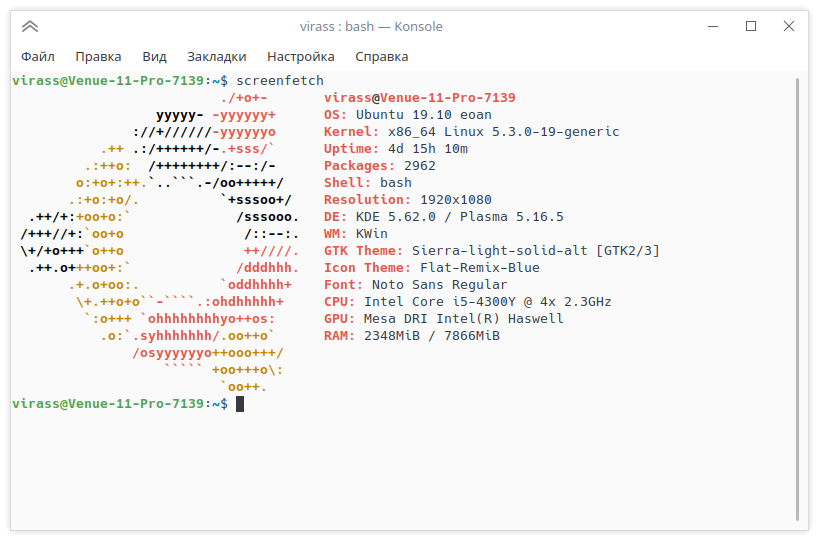Click the terminal vertical scrollbar
The image size is (819, 541).
798,300
